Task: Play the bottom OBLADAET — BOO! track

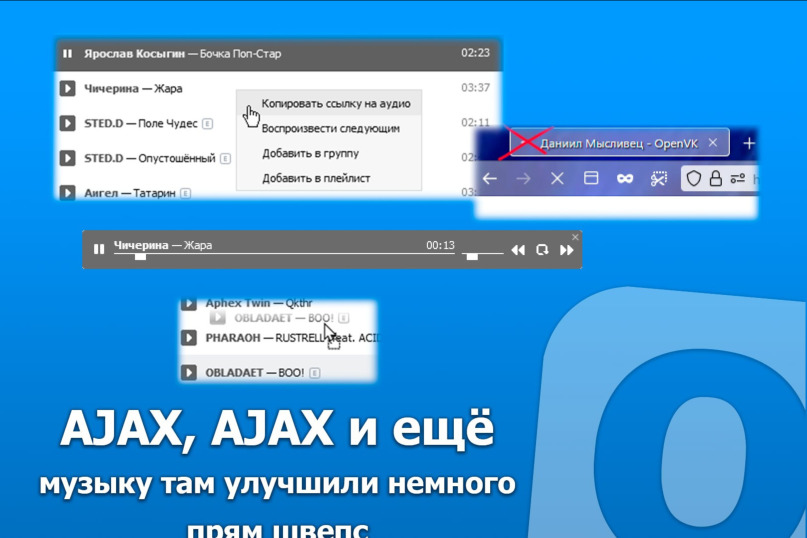Action: tap(189, 372)
